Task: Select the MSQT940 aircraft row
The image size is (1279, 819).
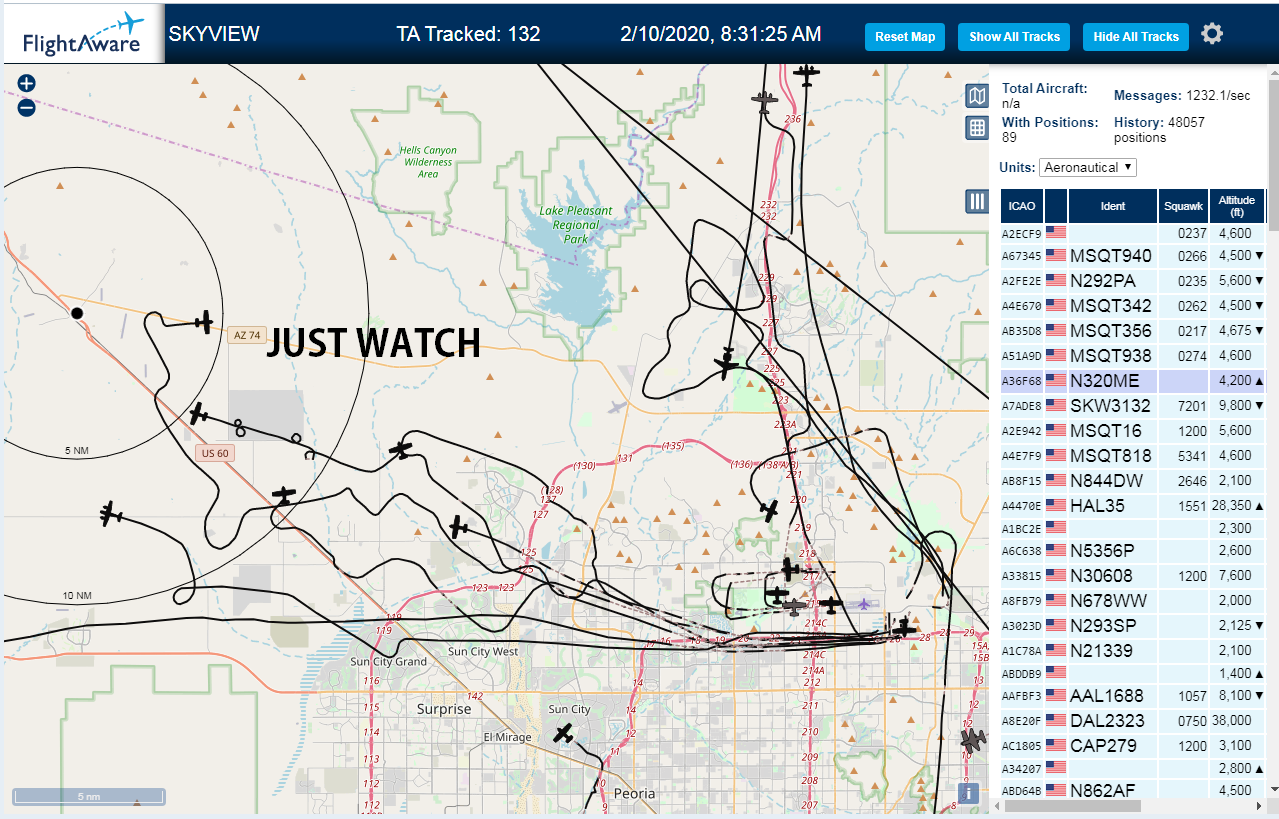Action: [1134, 255]
